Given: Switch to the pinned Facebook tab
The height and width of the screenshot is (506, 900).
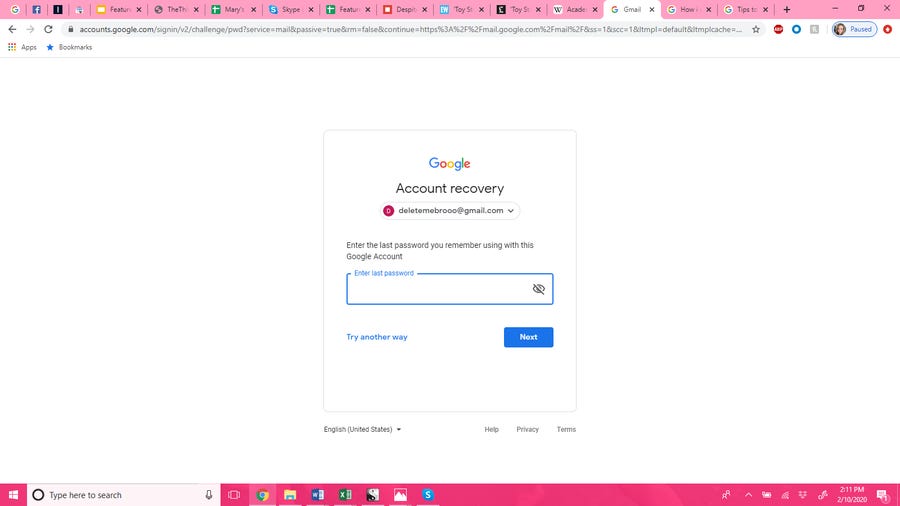Looking at the screenshot, I should [x=36, y=9].
